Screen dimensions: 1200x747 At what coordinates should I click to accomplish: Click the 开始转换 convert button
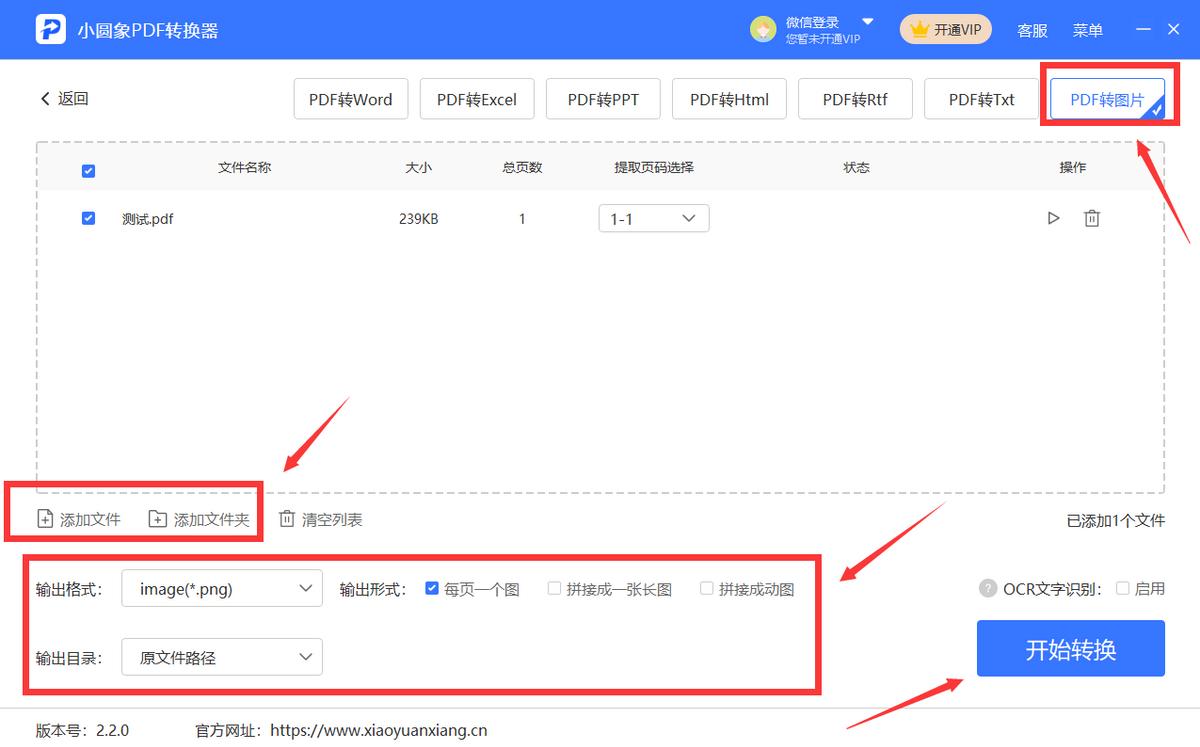point(1070,648)
